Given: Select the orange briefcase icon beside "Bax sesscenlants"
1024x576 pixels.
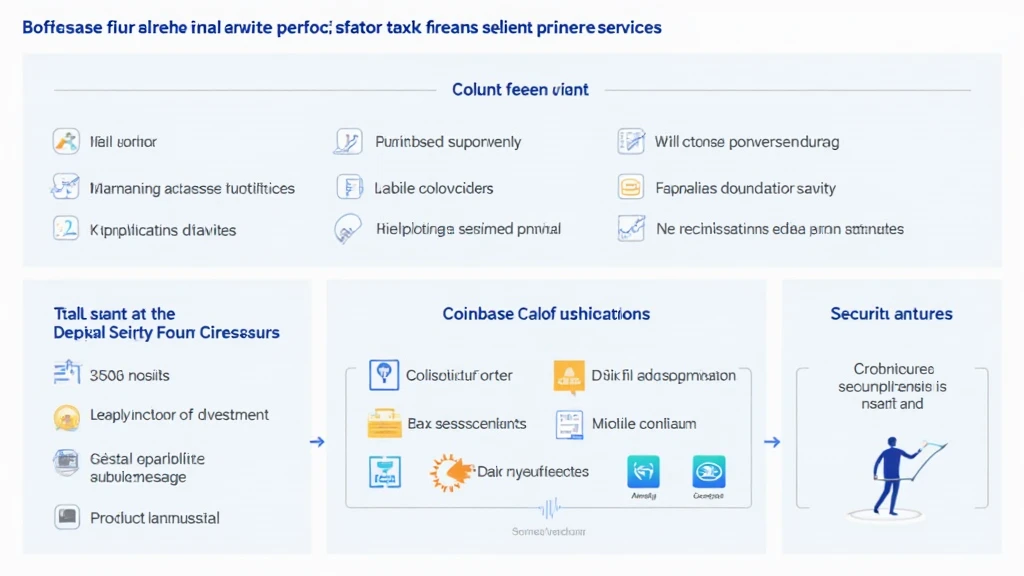Looking at the screenshot, I should pyautogui.click(x=384, y=423).
